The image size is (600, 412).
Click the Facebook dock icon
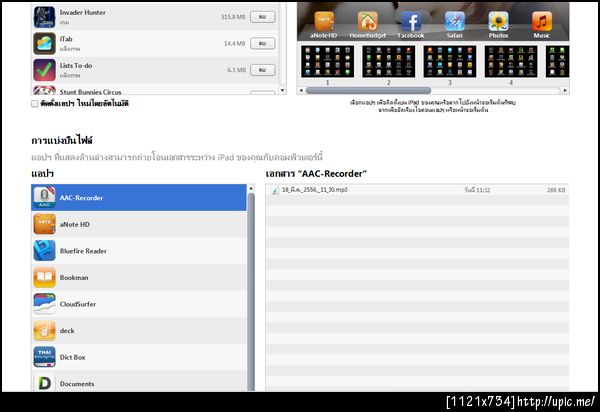411,21
